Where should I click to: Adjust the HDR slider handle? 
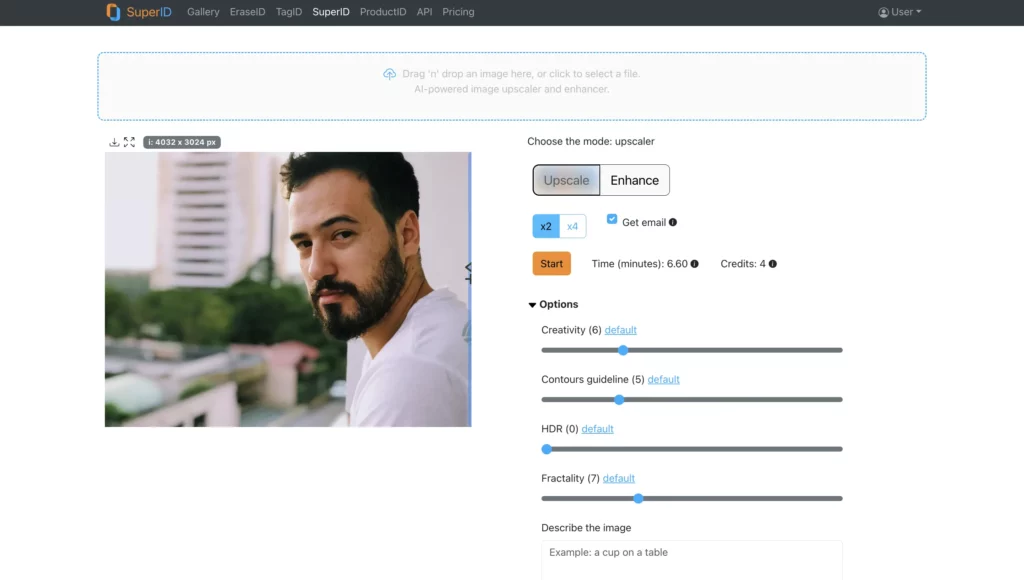[x=547, y=449]
